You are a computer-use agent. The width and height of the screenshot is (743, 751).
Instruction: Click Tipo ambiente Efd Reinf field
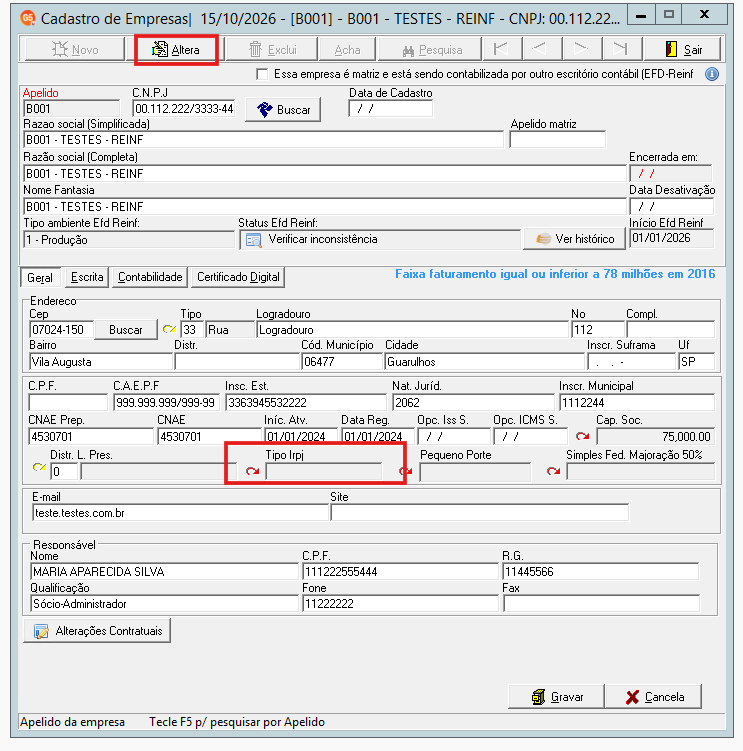click(129, 239)
